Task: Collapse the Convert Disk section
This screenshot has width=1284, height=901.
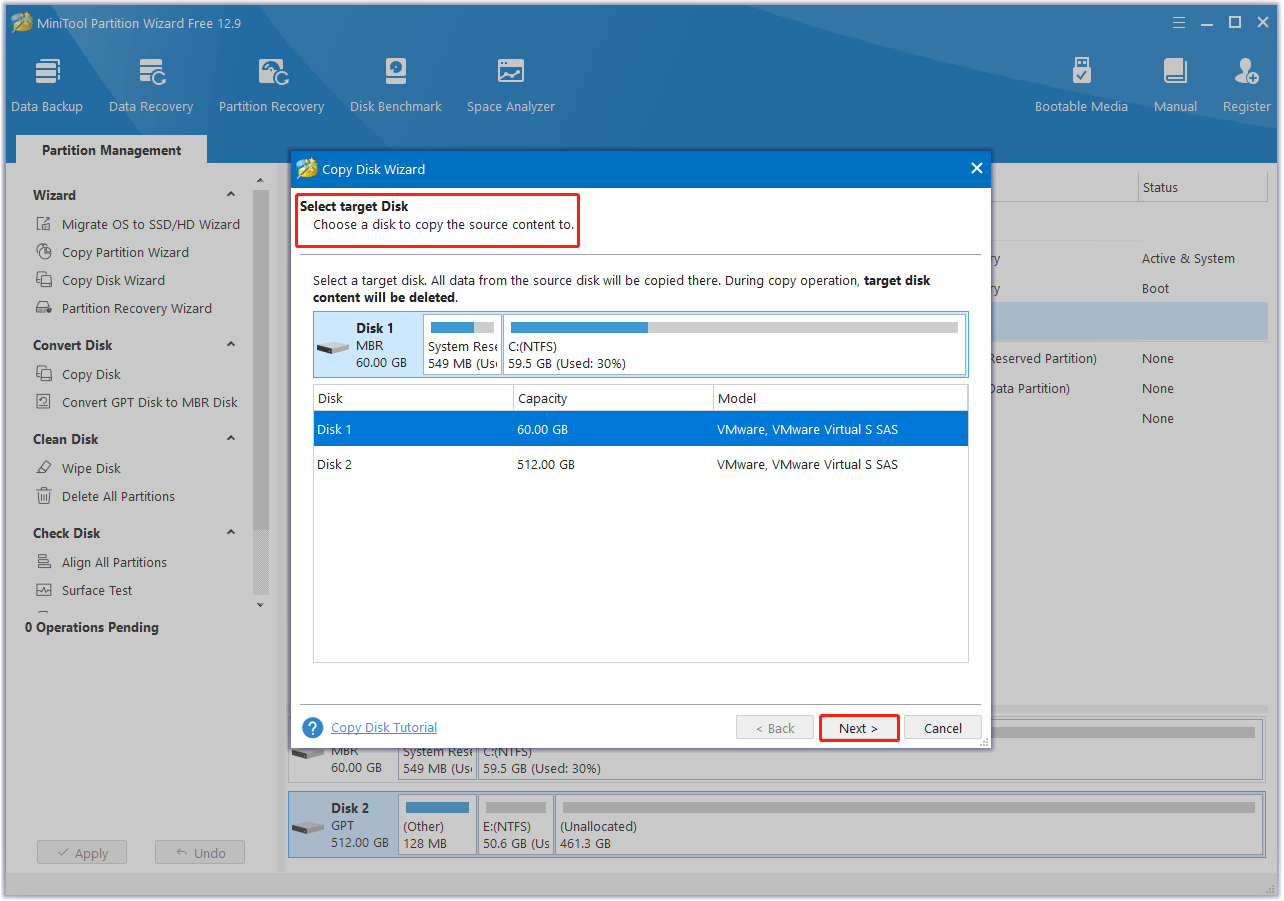Action: [x=231, y=344]
